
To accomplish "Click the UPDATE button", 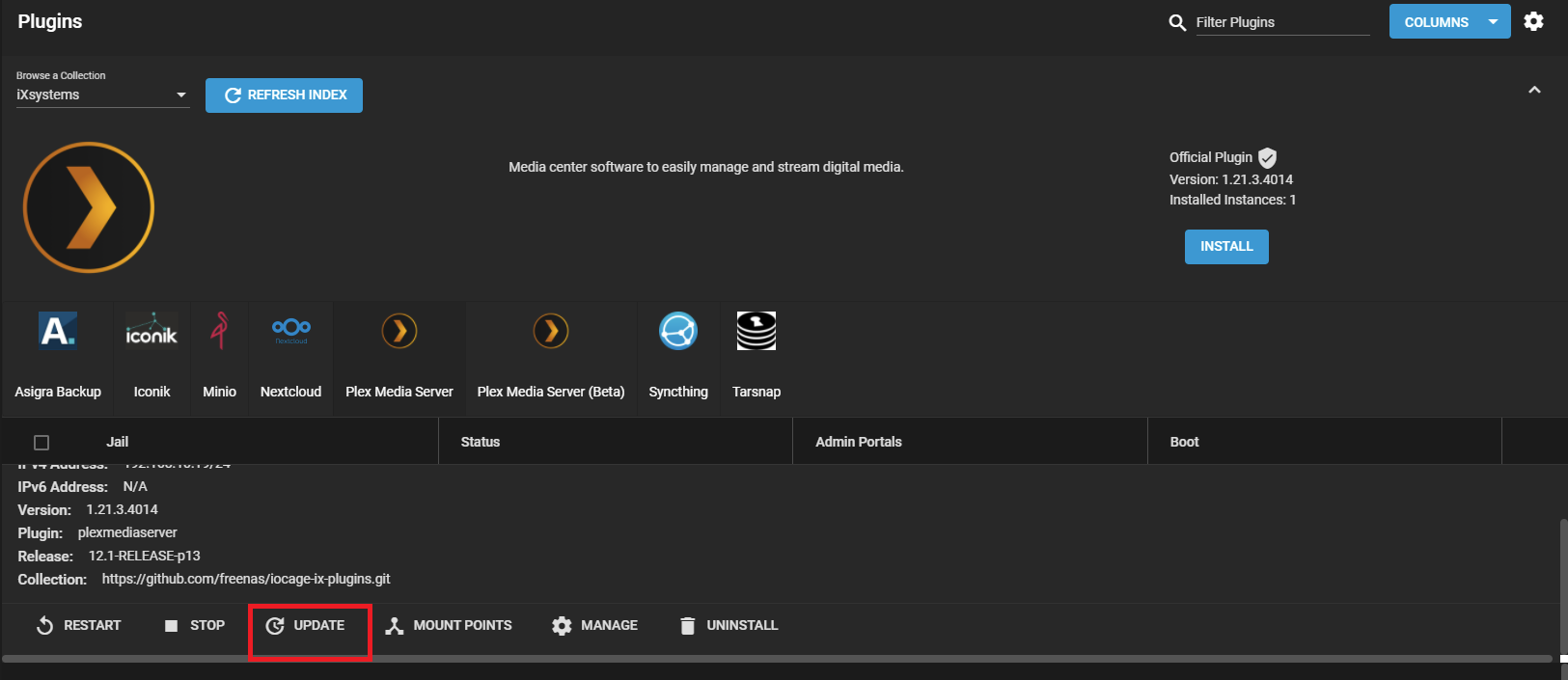I will 306,626.
